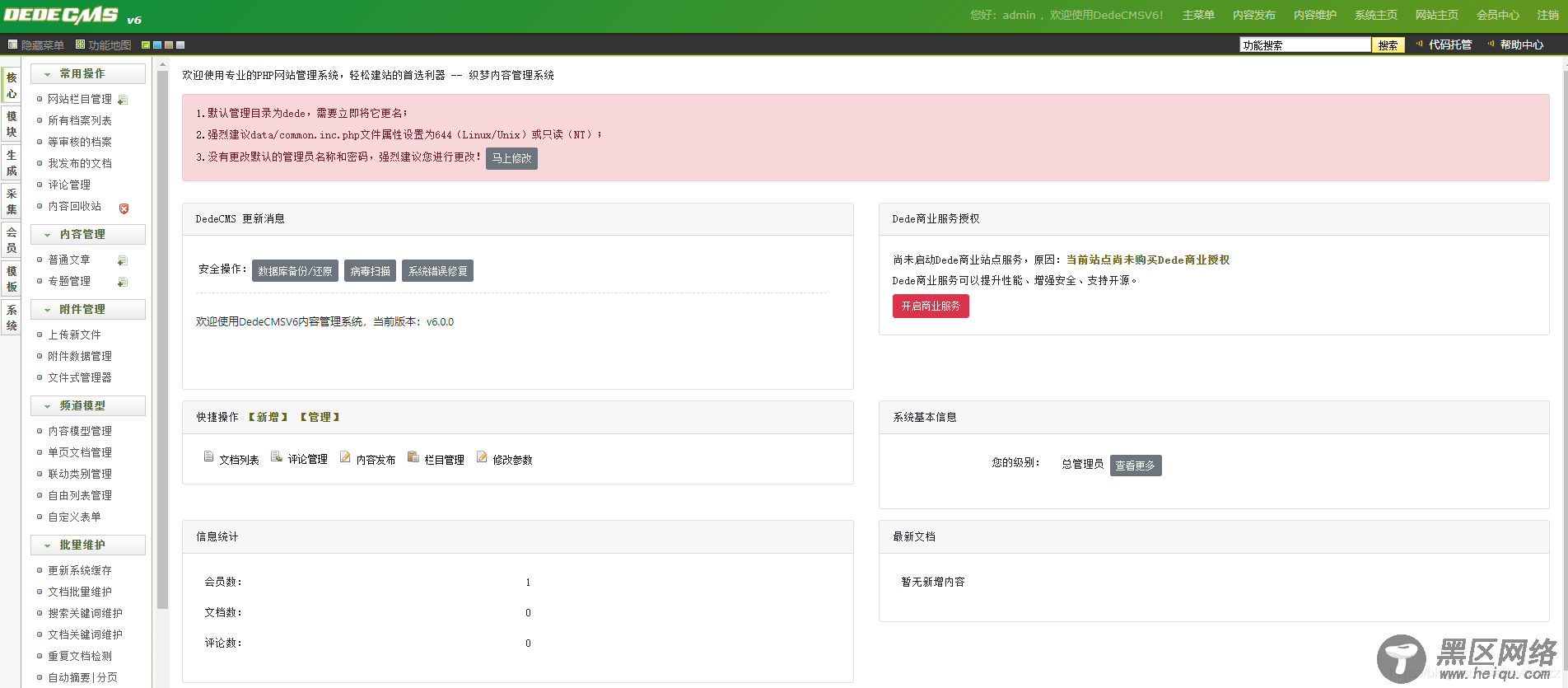Switch to the 核心 side tab
This screenshot has width=1568, height=688.
(12, 85)
